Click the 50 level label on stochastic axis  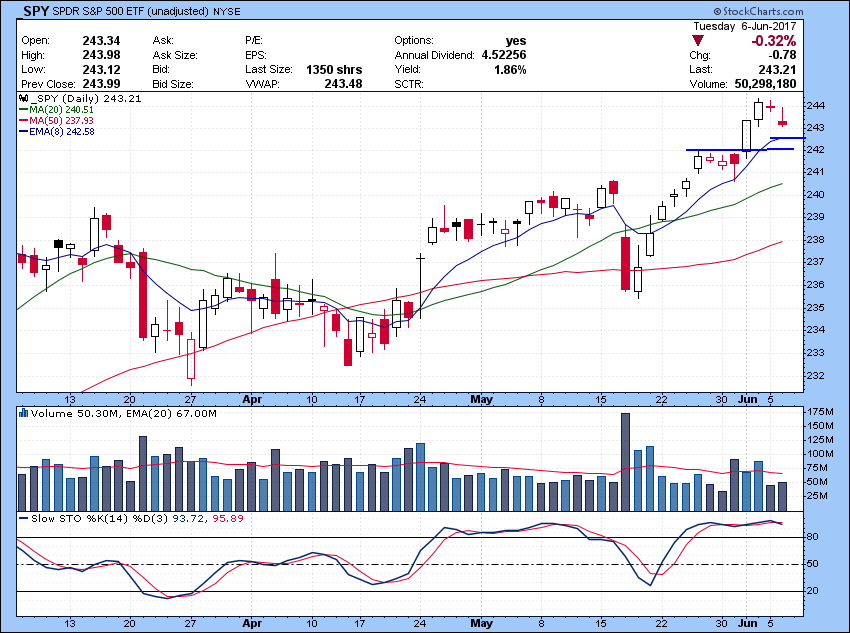[813, 564]
